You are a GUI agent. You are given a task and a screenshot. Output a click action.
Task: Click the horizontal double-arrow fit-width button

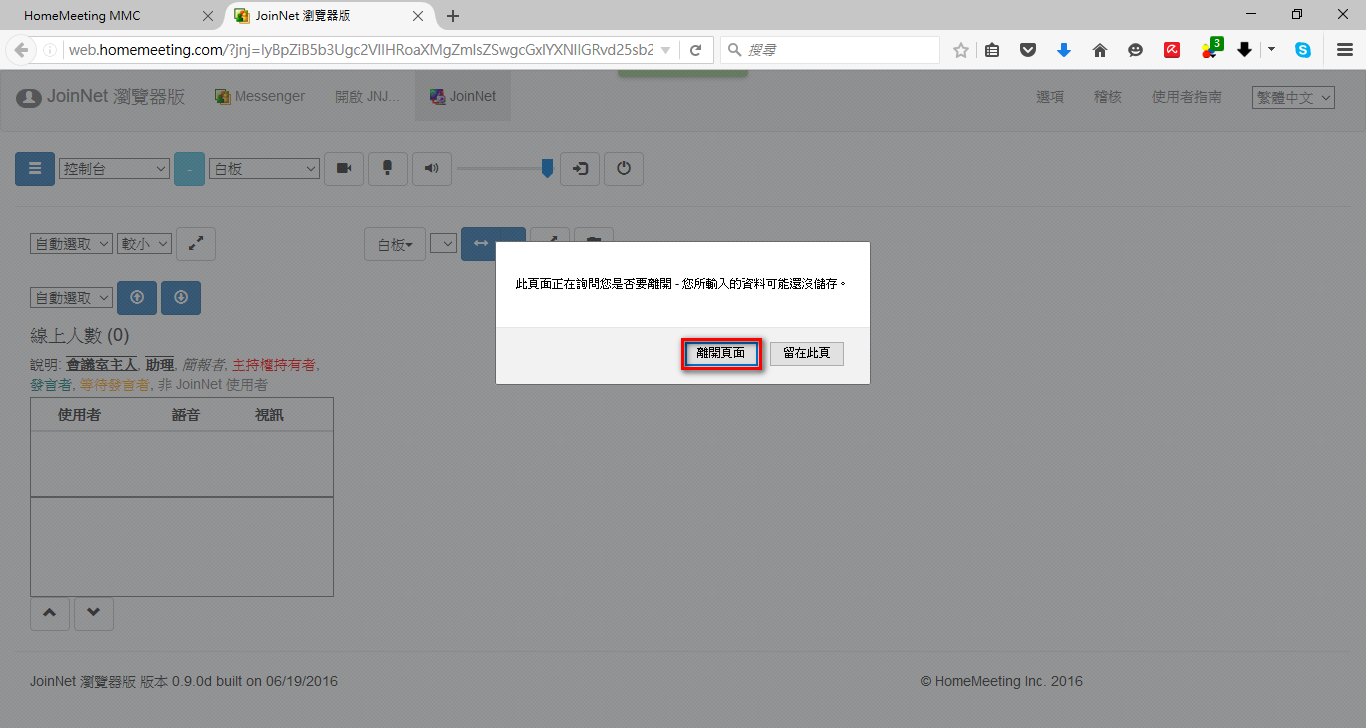(x=480, y=243)
